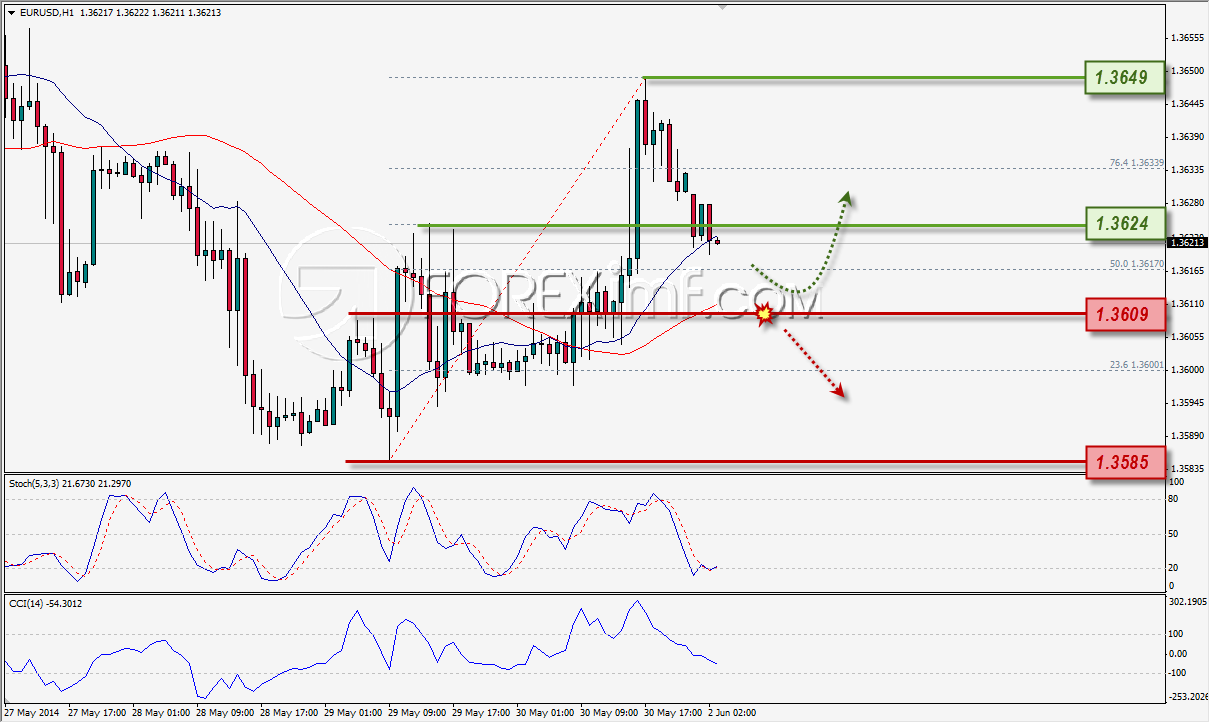The image size is (1210, 723).
Task: Select the green 1.3624 level label
Action: pos(1126,224)
